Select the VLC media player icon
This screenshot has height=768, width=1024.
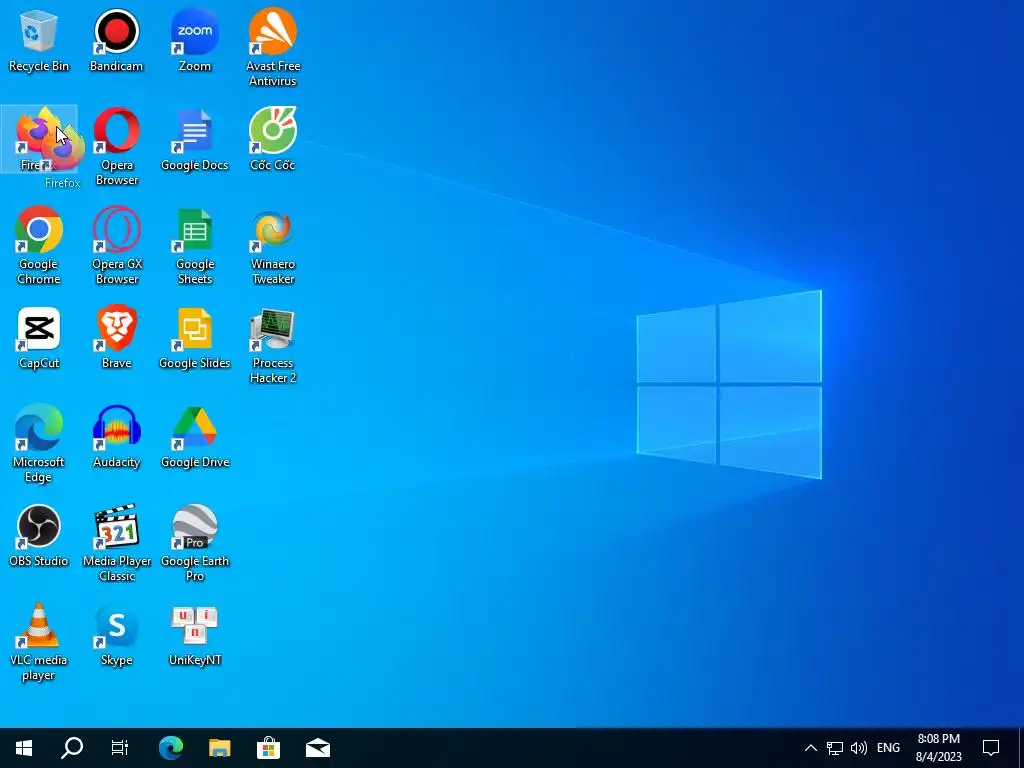tap(39, 643)
